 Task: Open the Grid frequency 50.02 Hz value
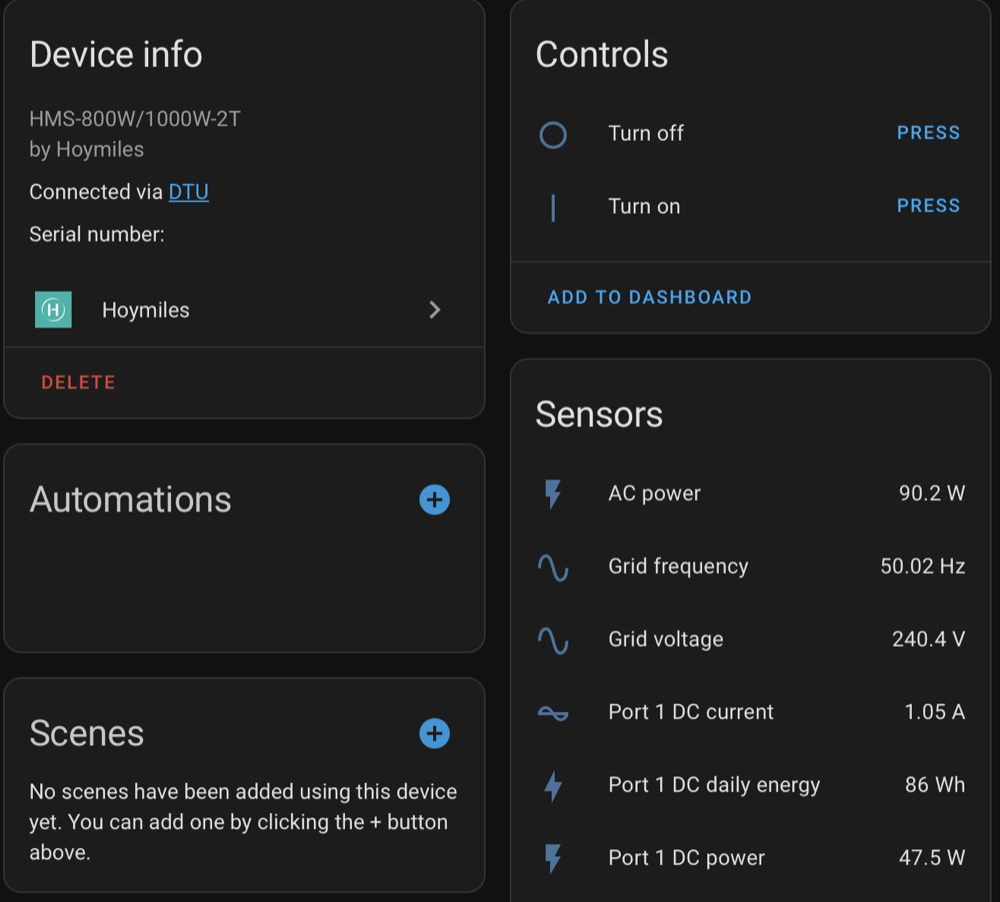click(x=922, y=566)
